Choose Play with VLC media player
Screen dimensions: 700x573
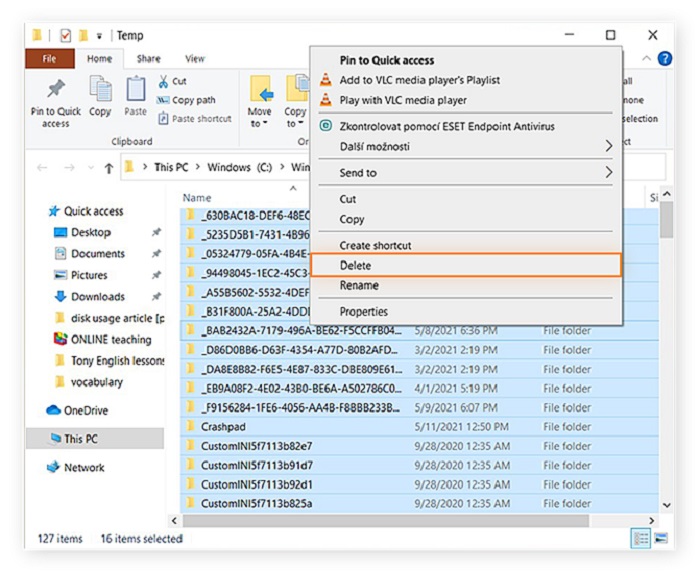[x=466, y=100]
